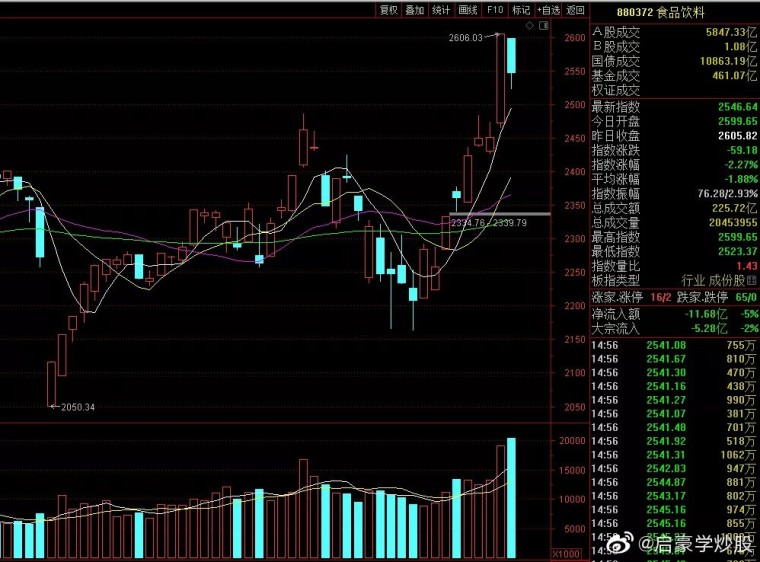Viewport: 760px width, 562px height.
Task: Click the X1000 volume unit label
Action: pyautogui.click(x=566, y=554)
